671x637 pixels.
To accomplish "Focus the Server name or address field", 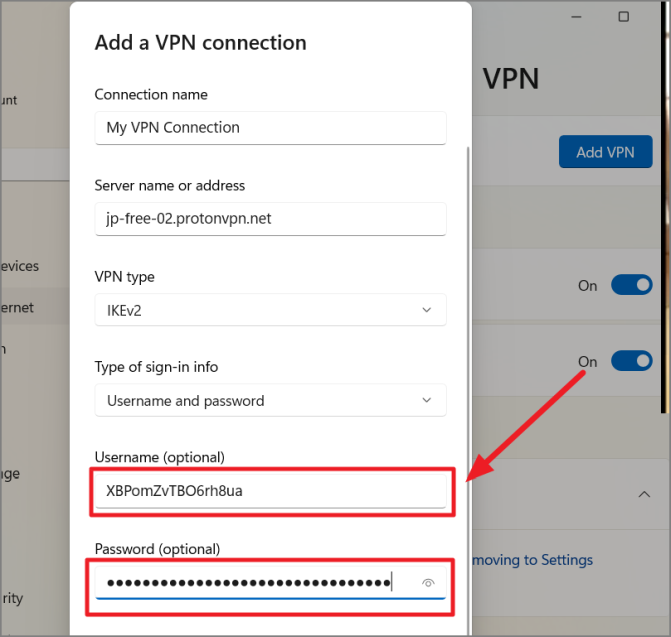I will (270, 219).
